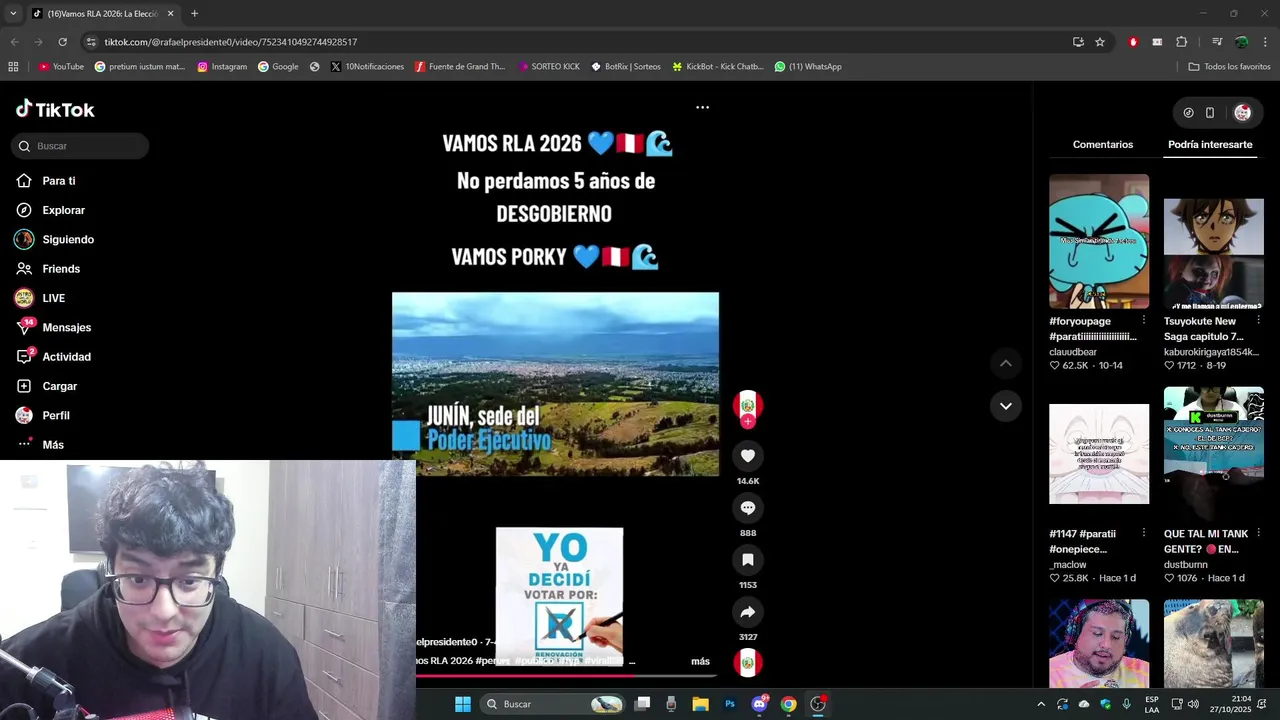Open the clauudbear author link
Image resolution: width=1280 pixels, height=720 pixels.
[1073, 352]
